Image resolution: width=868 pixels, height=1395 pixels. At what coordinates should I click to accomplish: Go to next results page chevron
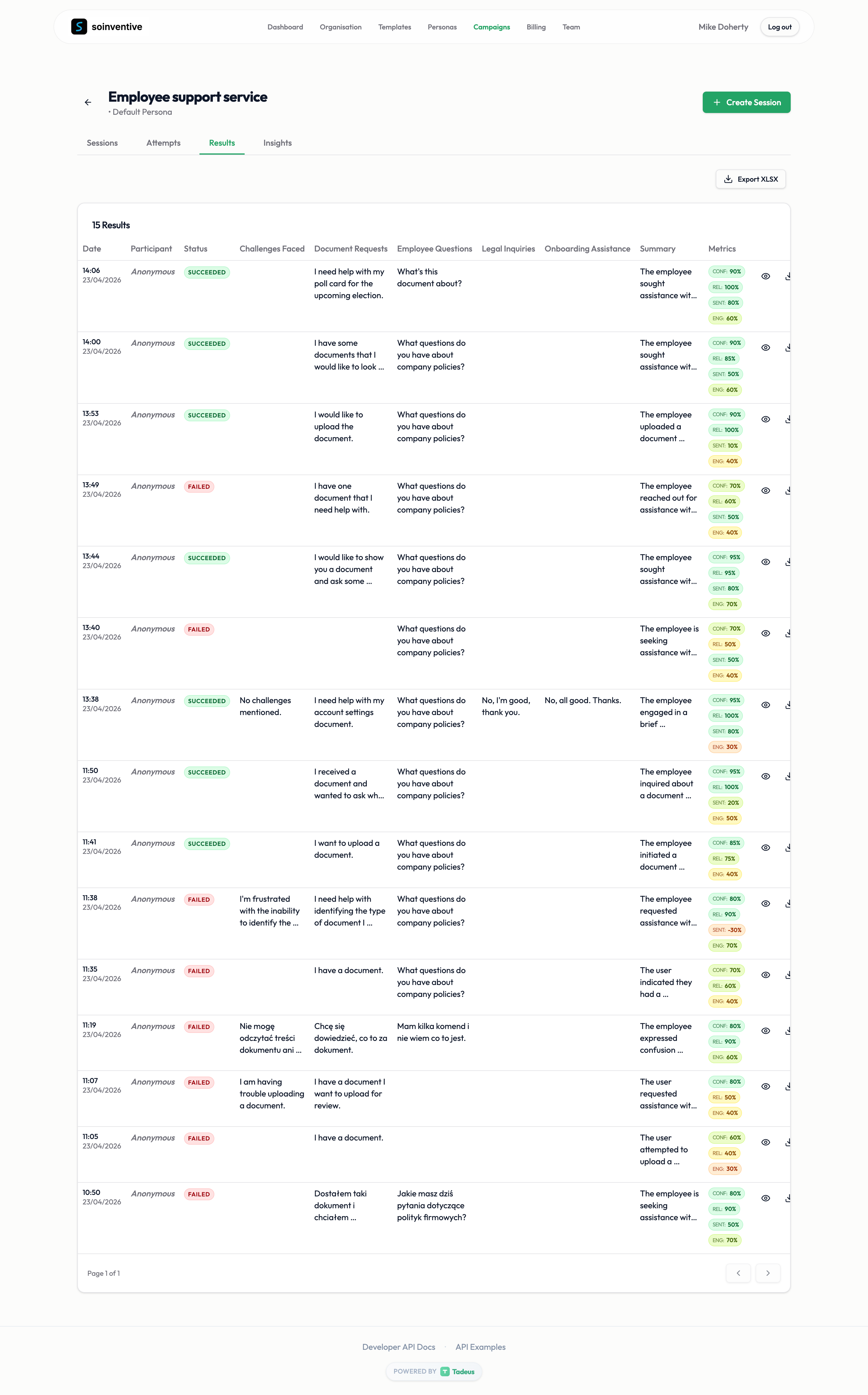coord(768,1273)
